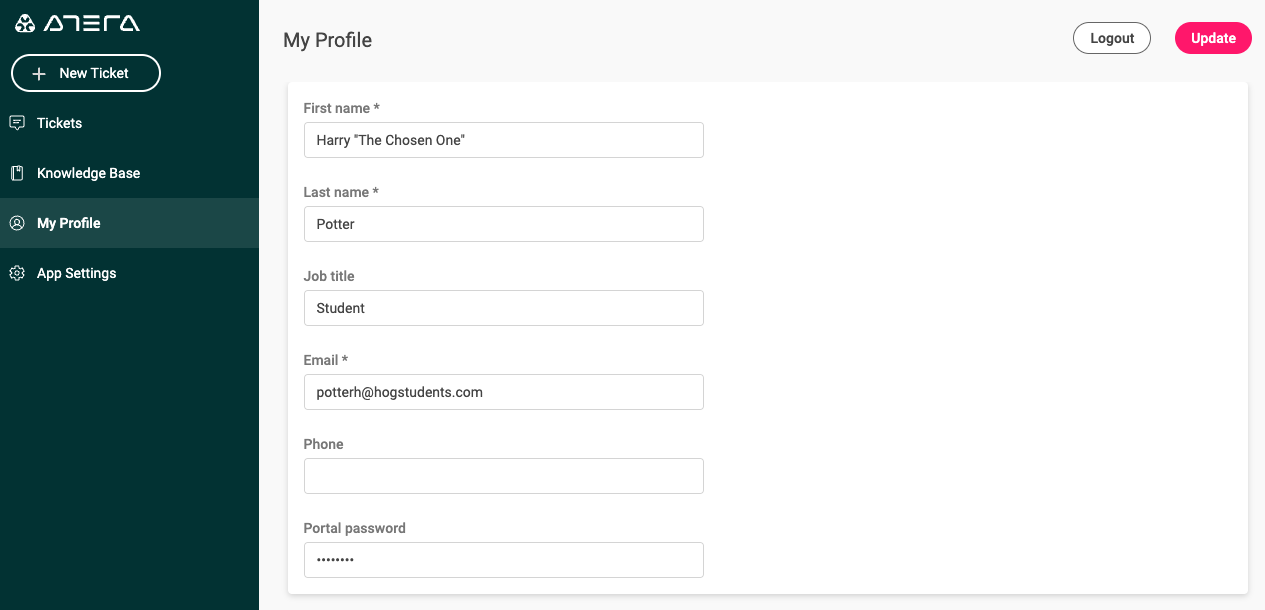The width and height of the screenshot is (1265, 610).
Task: Select My Profile in the sidebar
Action: point(129,223)
